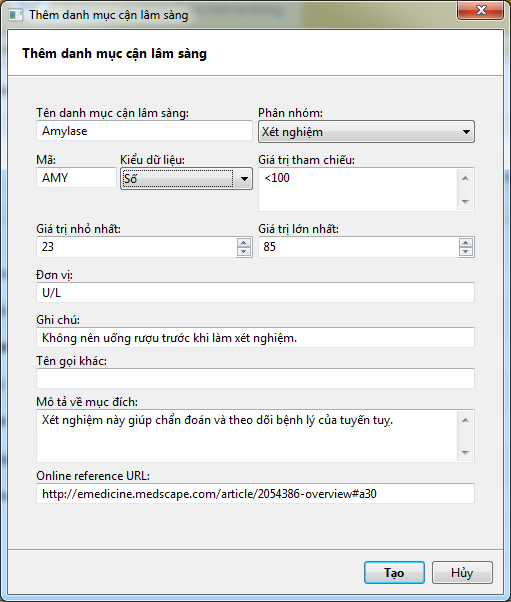Click the Online reference URL field

pyautogui.click(x=255, y=493)
